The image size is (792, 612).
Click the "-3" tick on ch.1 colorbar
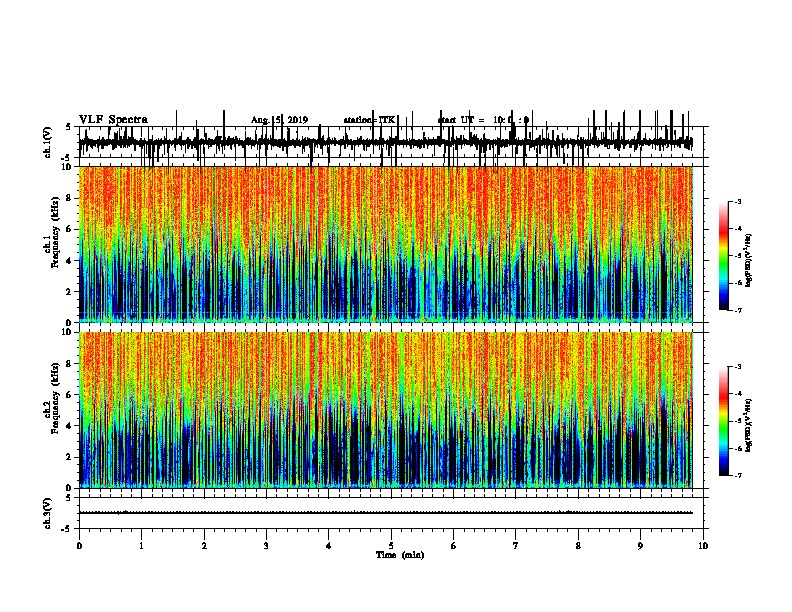(x=737, y=201)
